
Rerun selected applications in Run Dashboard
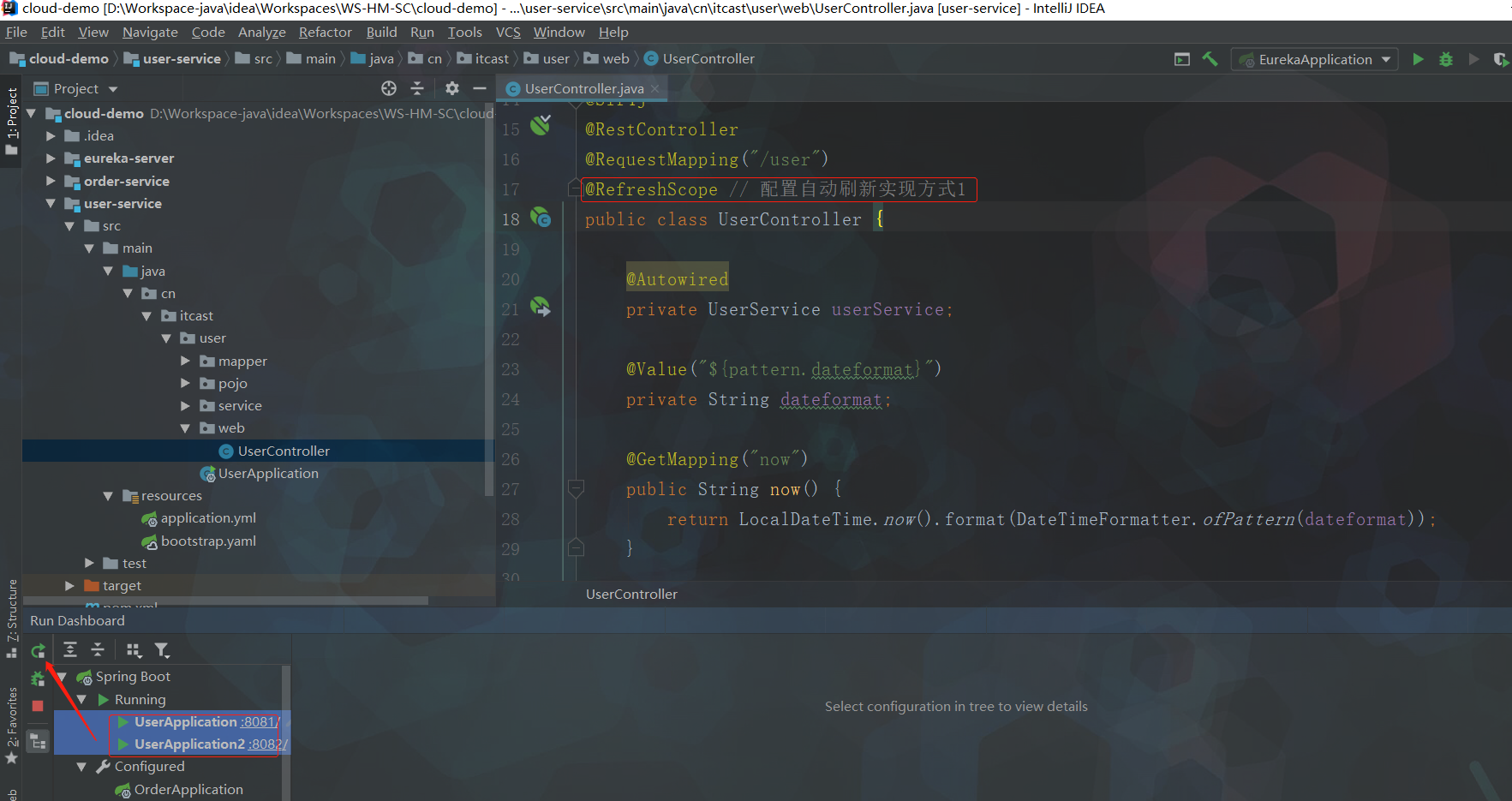point(38,651)
